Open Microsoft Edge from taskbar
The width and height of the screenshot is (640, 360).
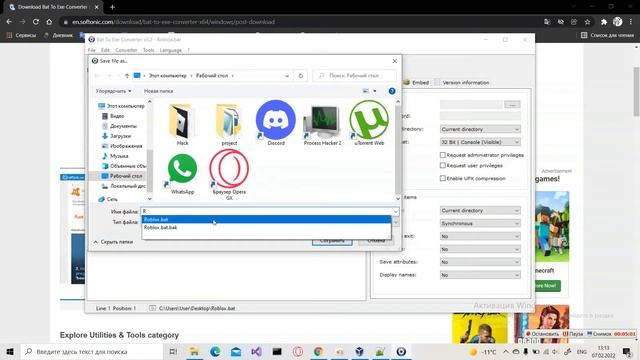coord(215,351)
